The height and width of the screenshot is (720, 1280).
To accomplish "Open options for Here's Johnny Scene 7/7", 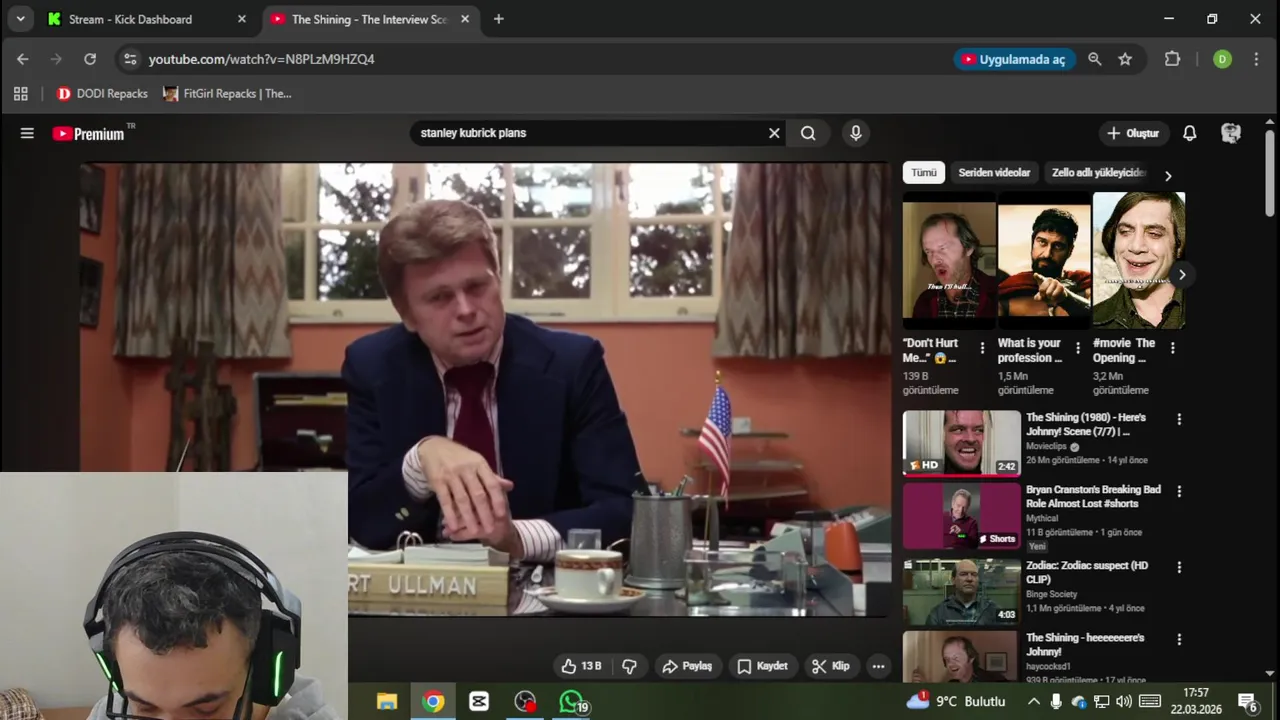I will pos(1179,420).
